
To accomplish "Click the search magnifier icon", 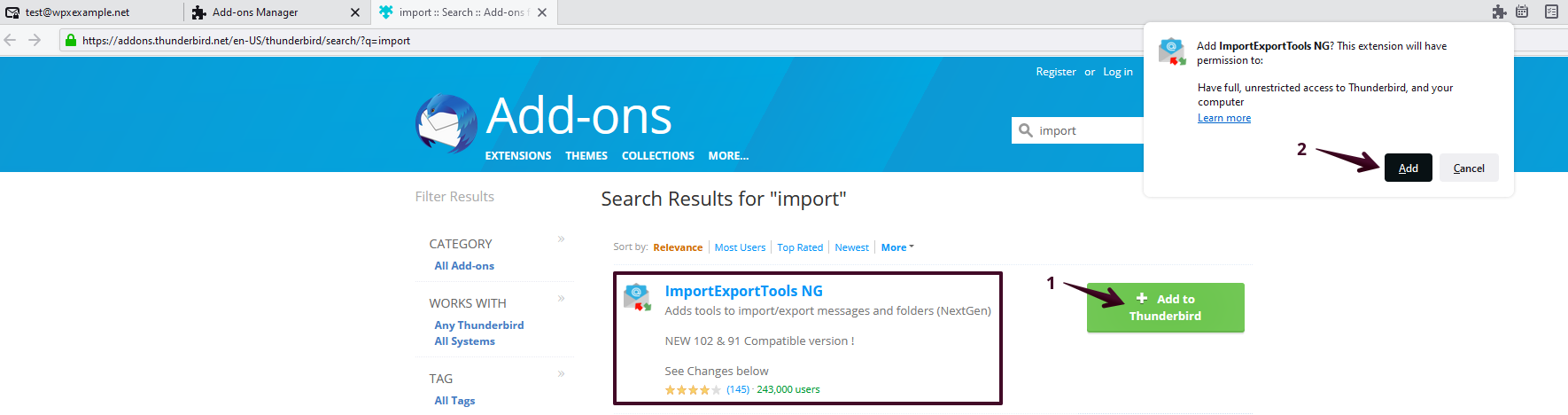I will (x=1026, y=130).
